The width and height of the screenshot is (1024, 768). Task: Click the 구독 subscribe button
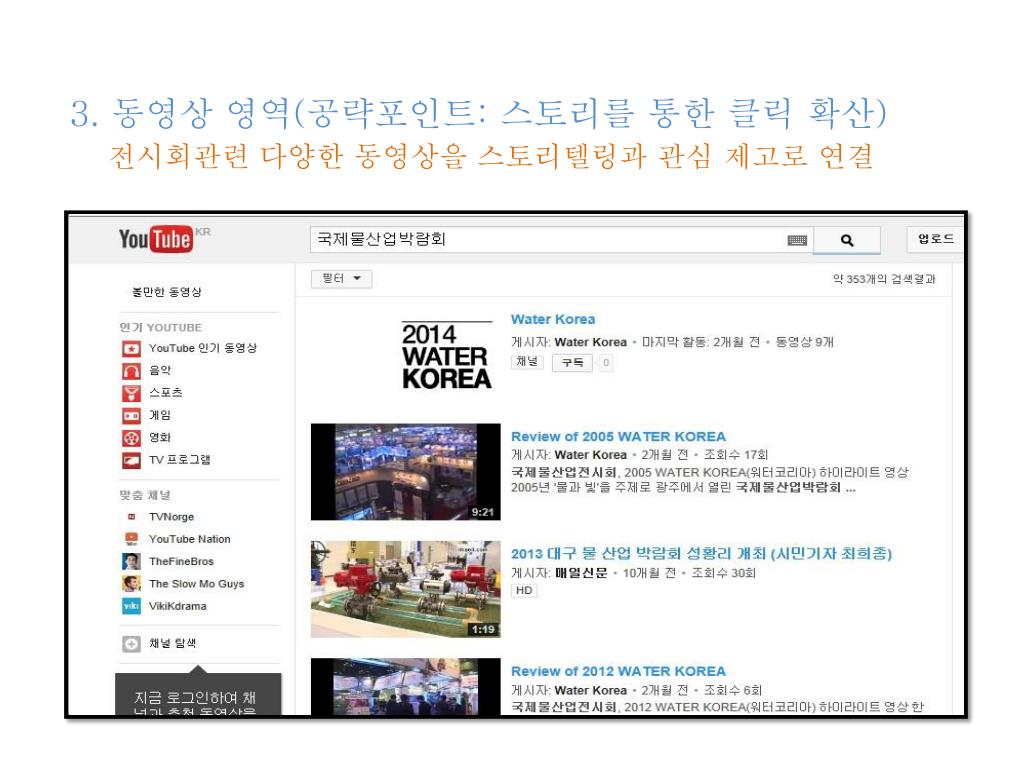(x=573, y=362)
